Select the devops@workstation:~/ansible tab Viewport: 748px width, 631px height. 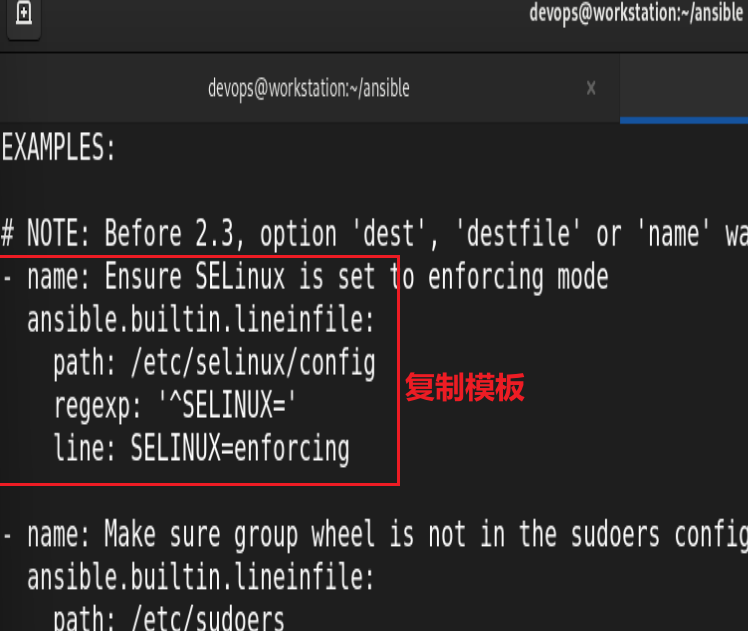tap(309, 89)
